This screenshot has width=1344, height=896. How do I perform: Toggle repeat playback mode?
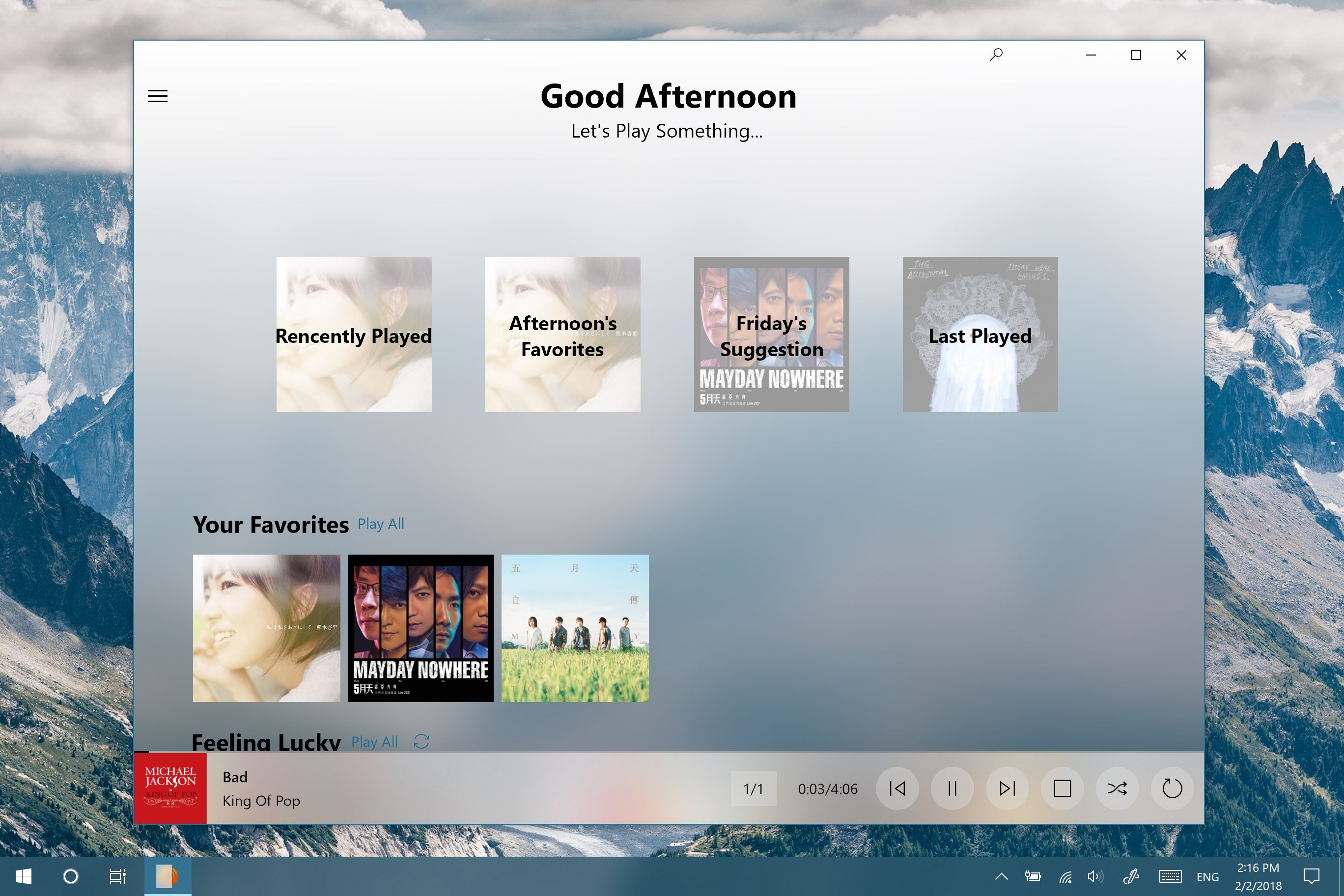tap(1172, 788)
